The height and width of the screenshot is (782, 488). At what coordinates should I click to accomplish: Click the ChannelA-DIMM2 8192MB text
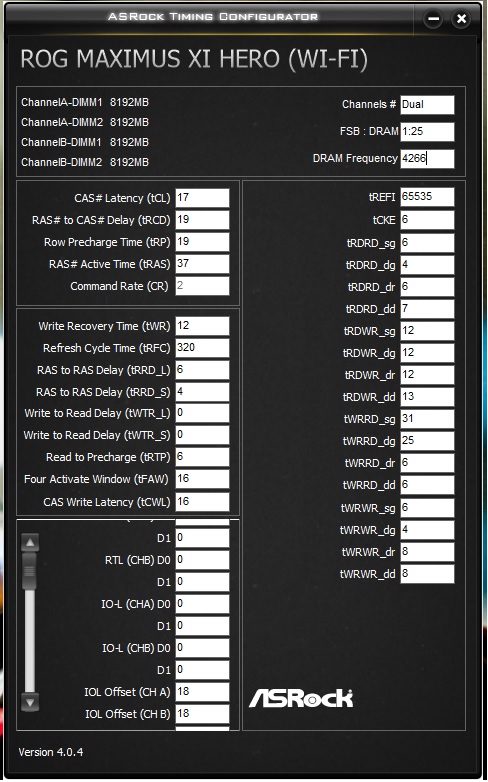pos(85,122)
